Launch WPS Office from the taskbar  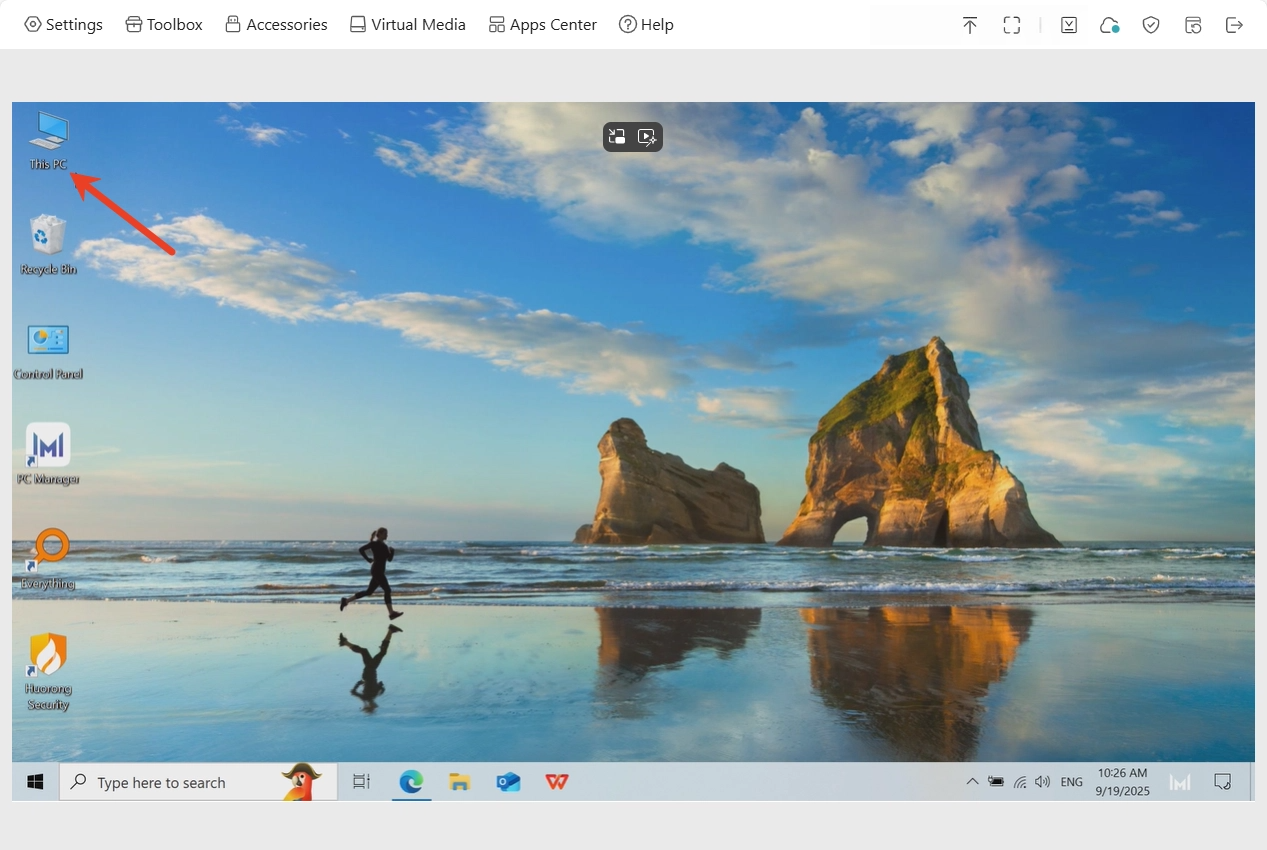tap(557, 782)
